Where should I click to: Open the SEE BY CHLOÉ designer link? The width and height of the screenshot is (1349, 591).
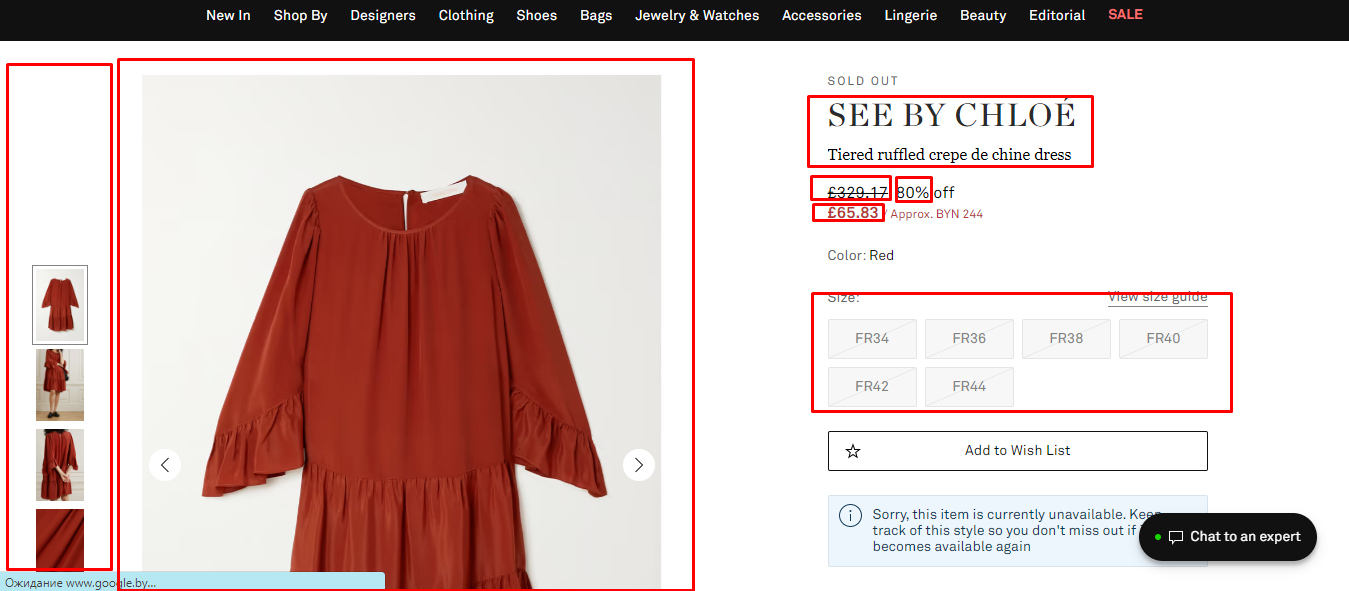(x=951, y=116)
